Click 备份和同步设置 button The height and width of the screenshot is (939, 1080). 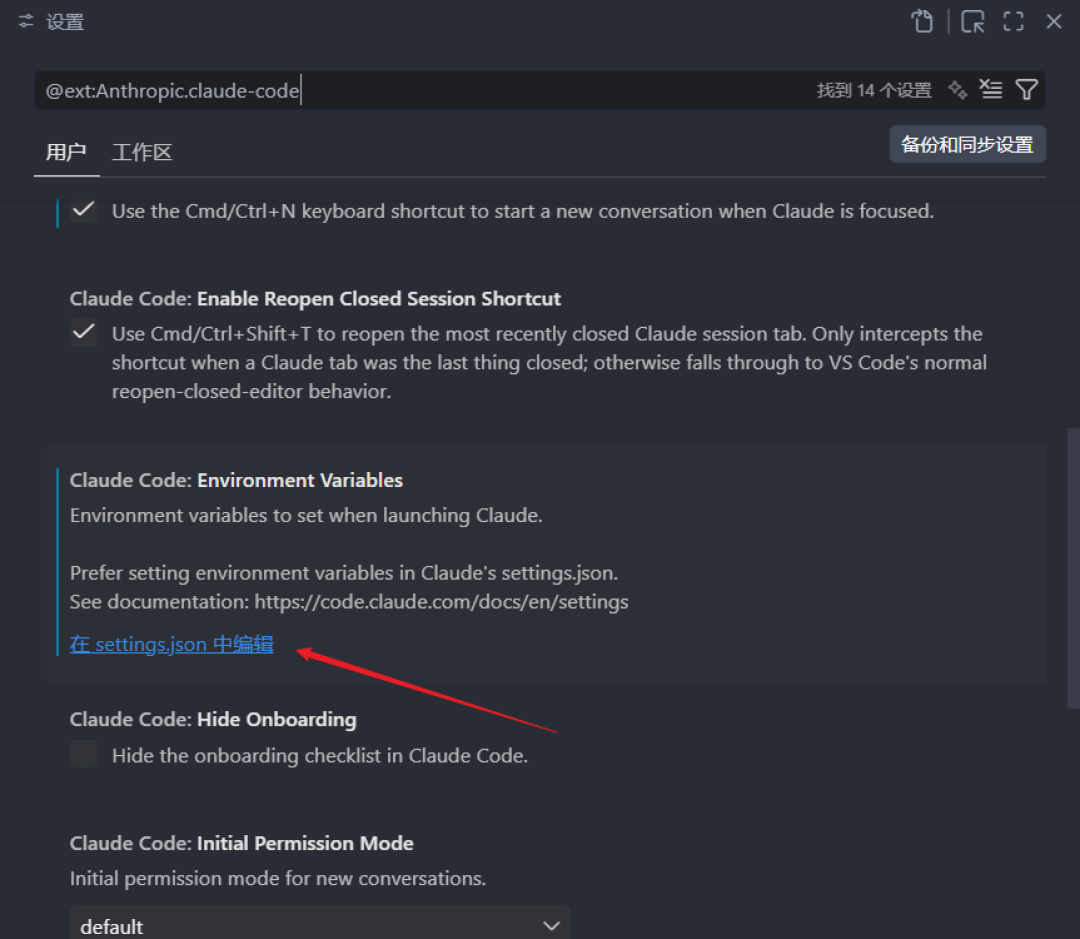[x=967, y=144]
